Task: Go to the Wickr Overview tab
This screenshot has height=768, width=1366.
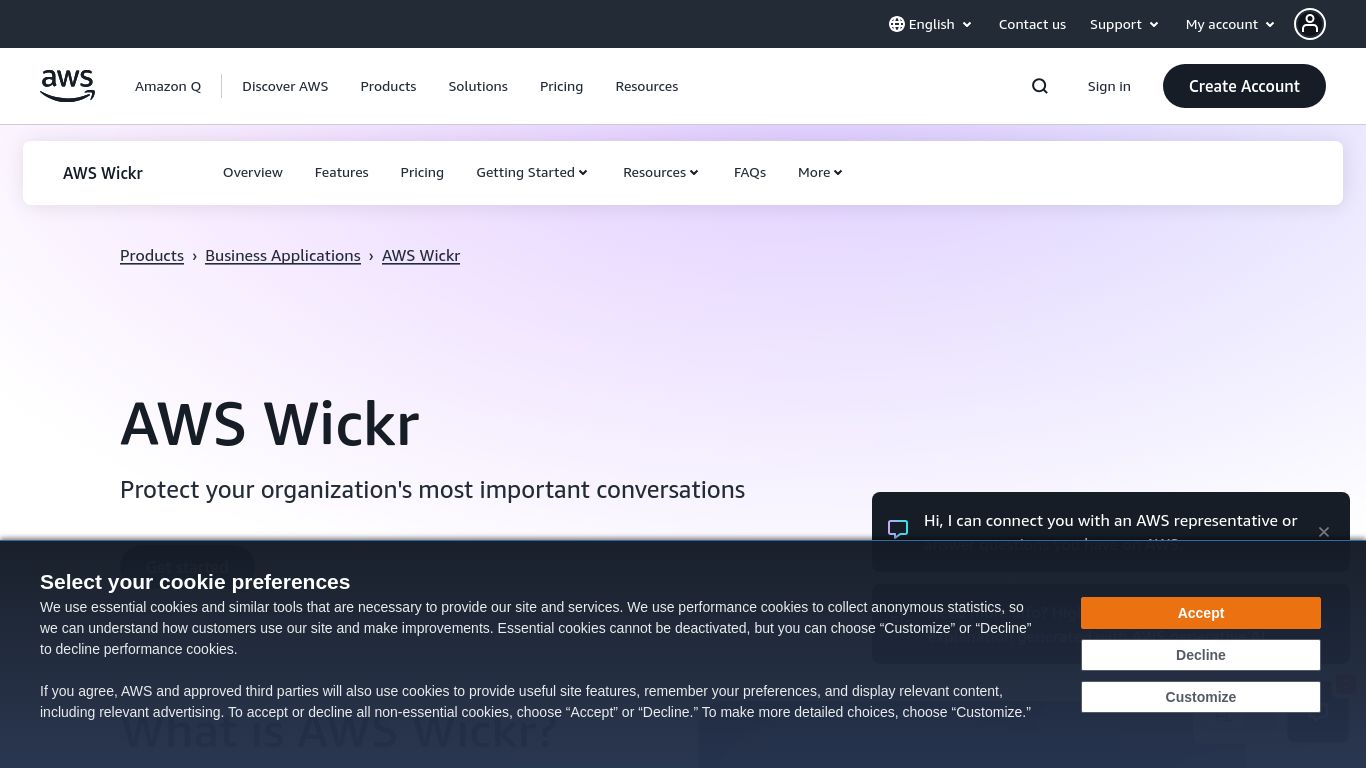Action: (253, 172)
